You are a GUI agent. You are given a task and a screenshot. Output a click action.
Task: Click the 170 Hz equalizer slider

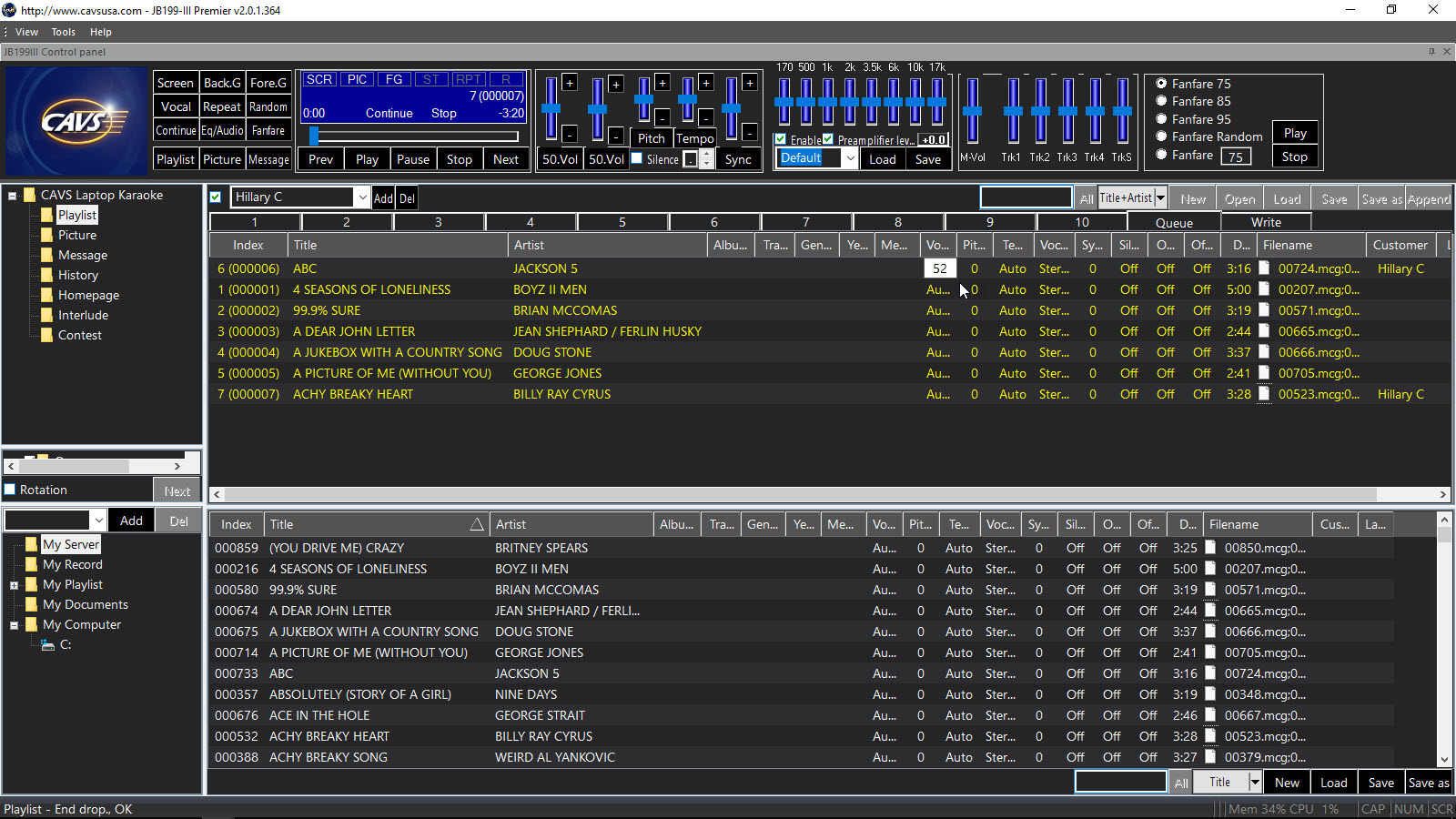(784, 102)
